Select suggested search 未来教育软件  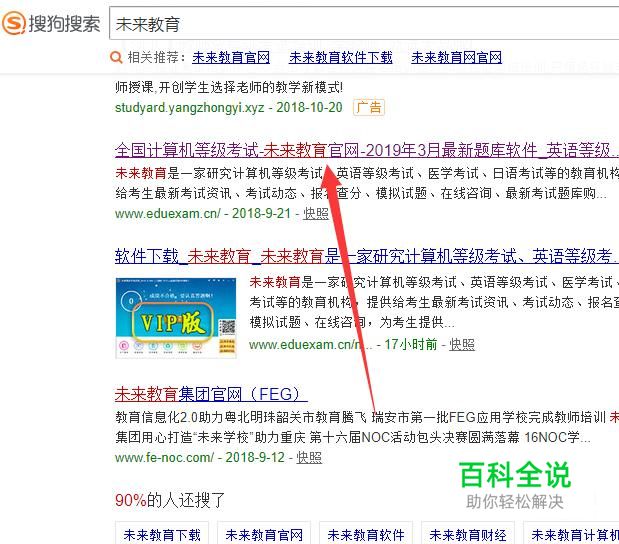[366, 535]
